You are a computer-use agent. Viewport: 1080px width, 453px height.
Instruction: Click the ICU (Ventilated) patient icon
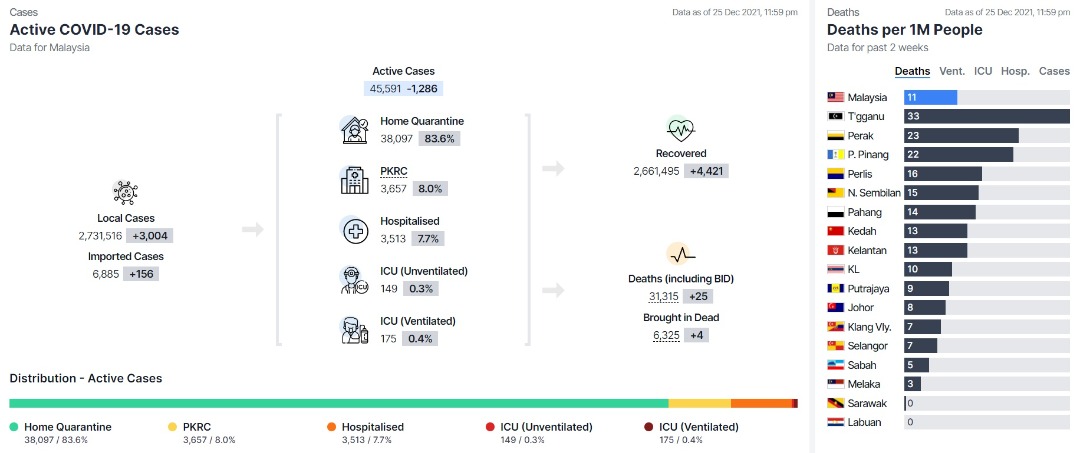[x=355, y=330]
